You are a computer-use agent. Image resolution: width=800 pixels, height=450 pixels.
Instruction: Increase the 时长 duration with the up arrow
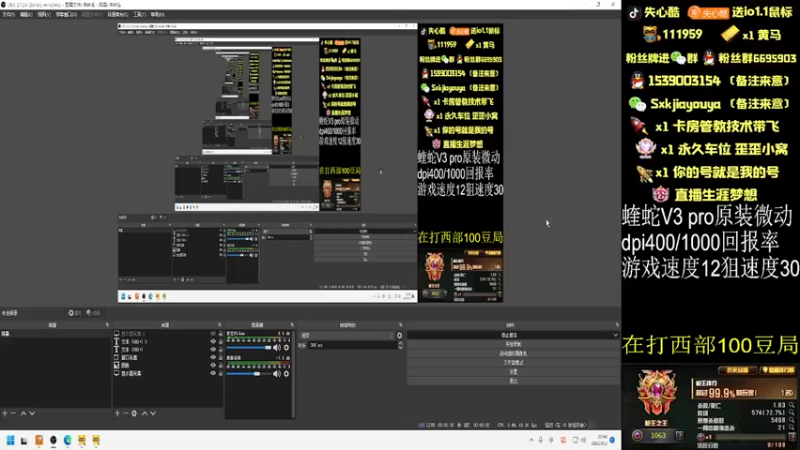click(x=400, y=343)
